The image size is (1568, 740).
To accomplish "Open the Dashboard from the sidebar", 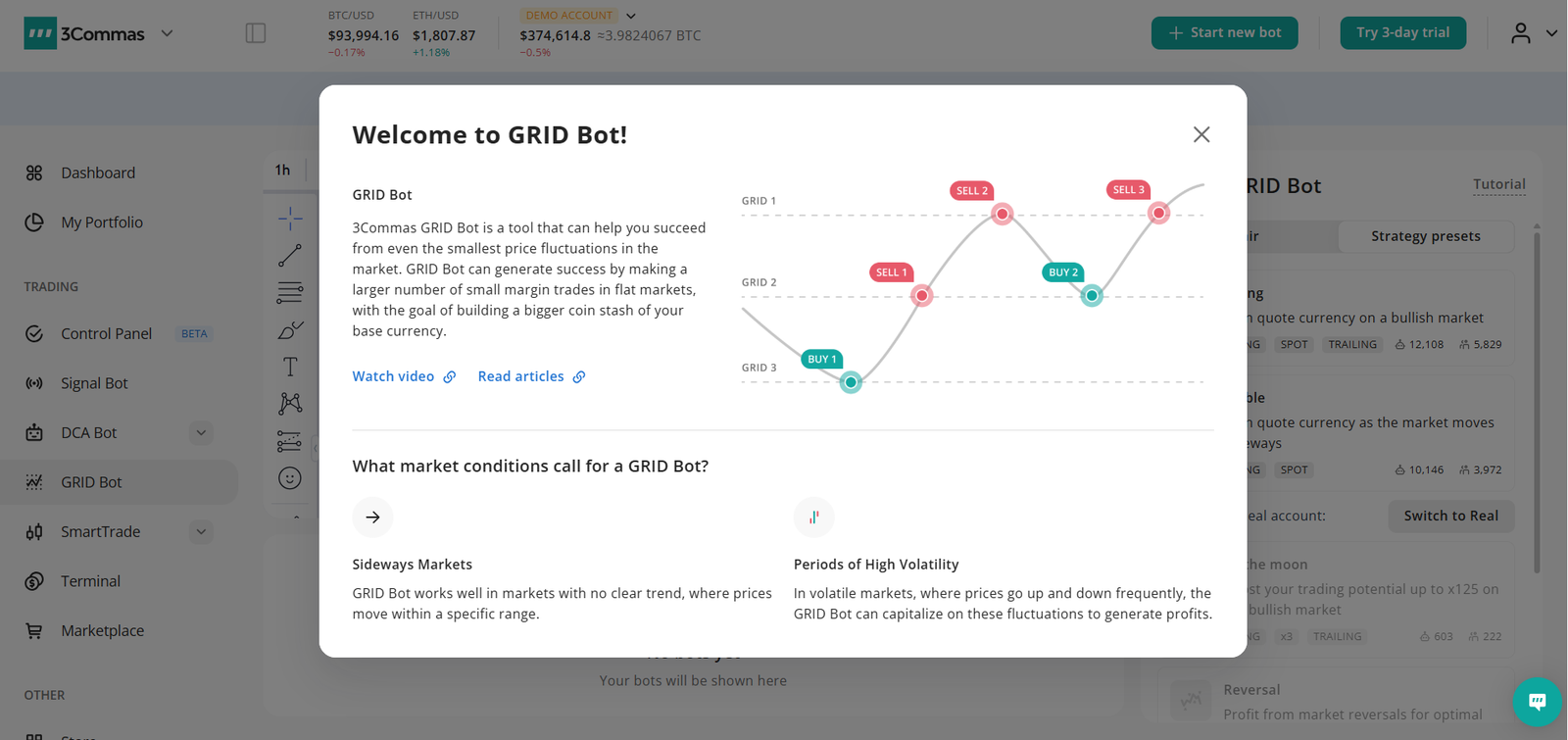I will 98,173.
